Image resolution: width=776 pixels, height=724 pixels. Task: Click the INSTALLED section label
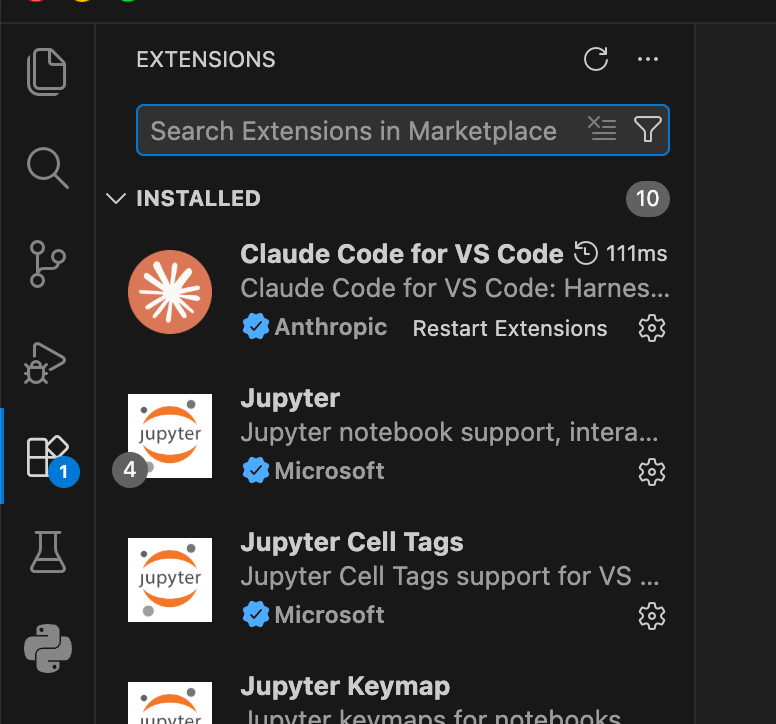198,198
